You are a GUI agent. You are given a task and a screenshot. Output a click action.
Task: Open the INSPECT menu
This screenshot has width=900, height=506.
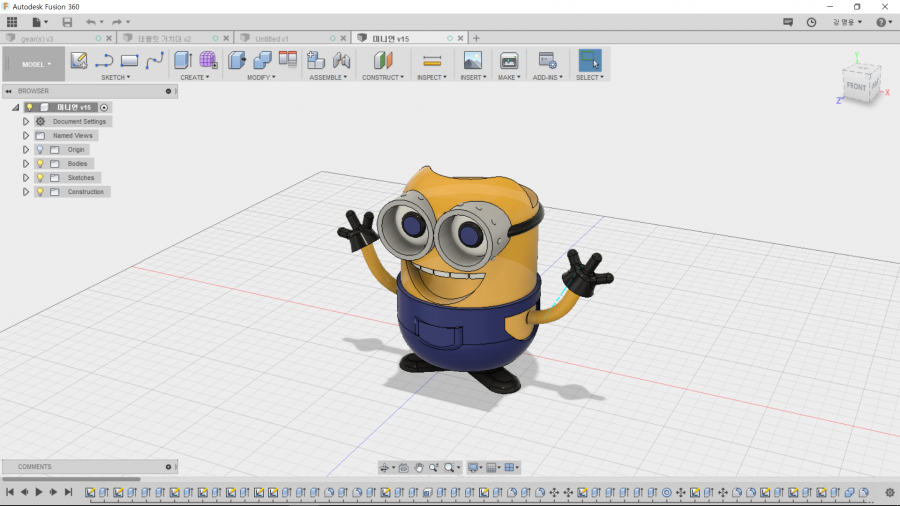point(432,77)
